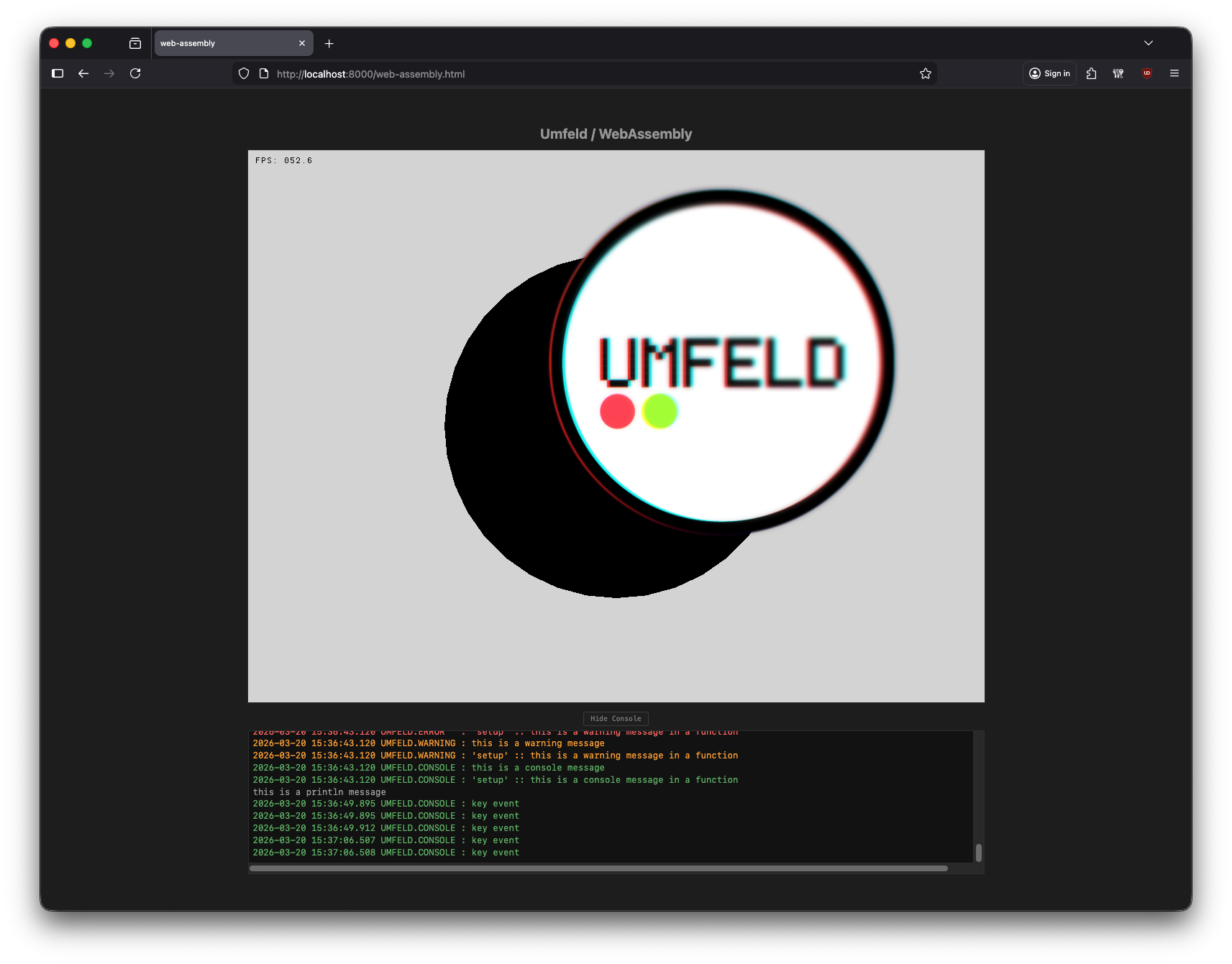Open the uBlock Origin extension icon
The height and width of the screenshot is (964, 1232).
click(1146, 73)
